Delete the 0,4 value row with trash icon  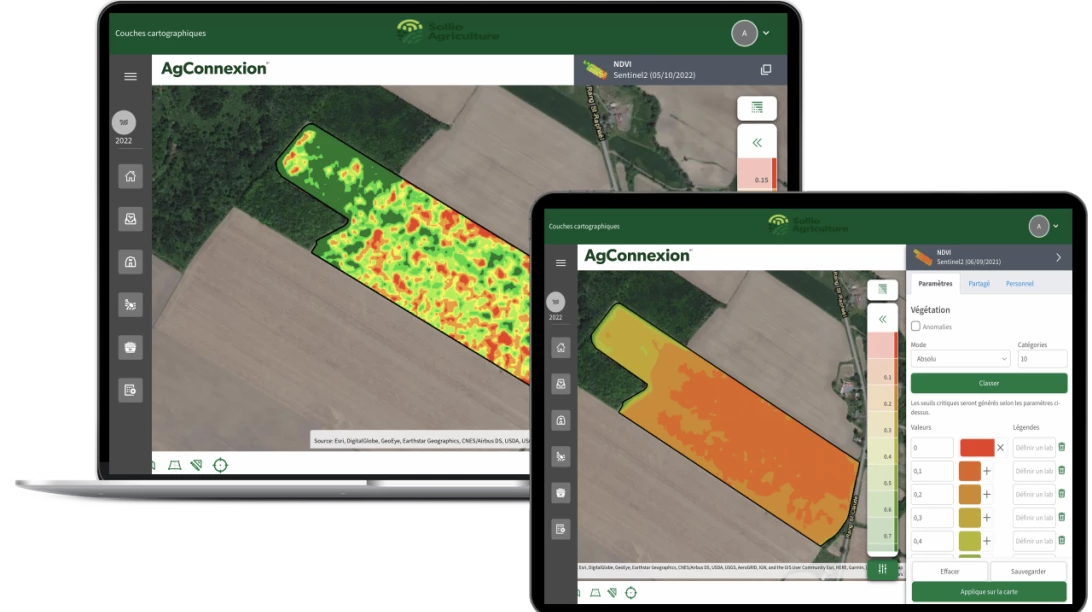pos(1061,540)
